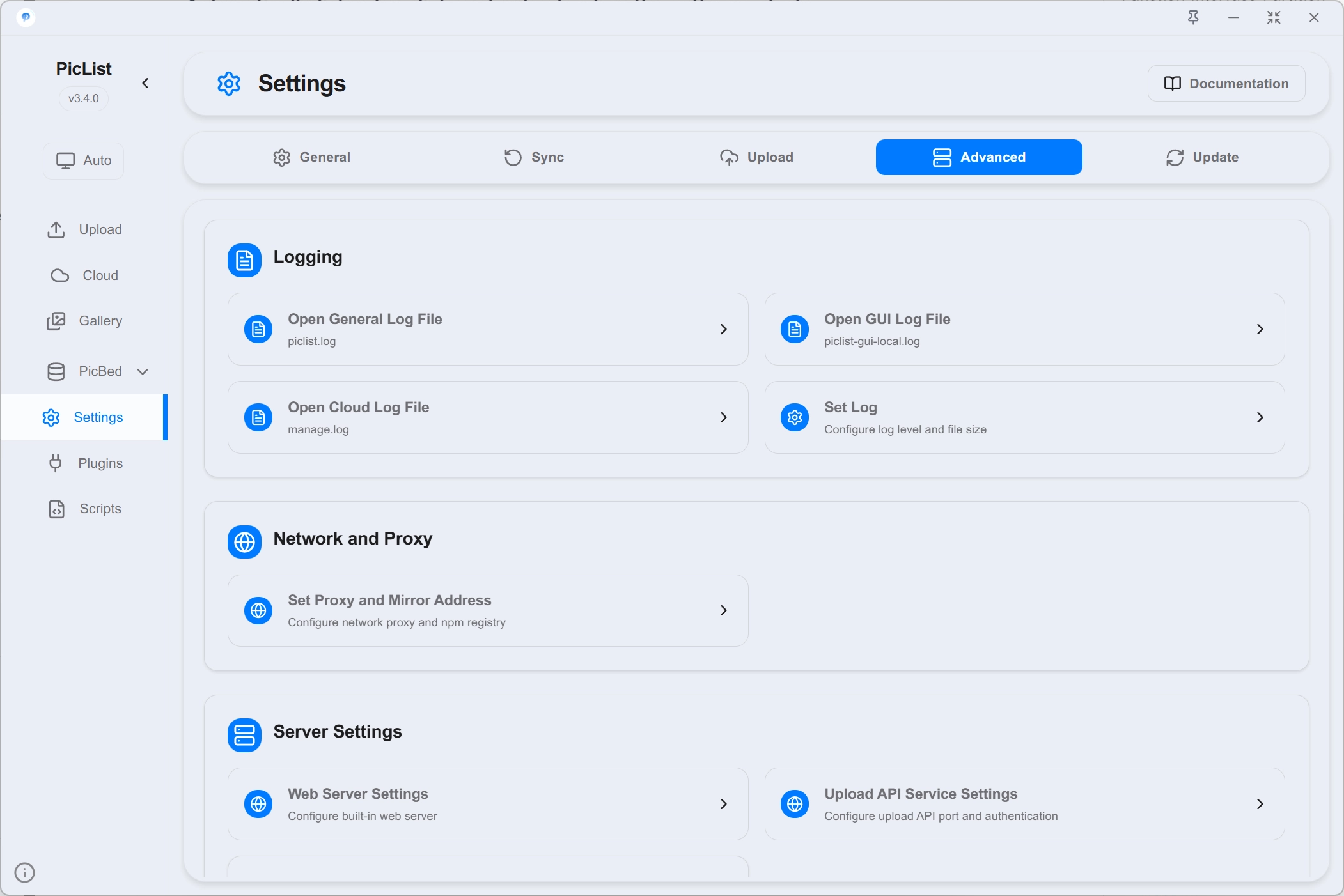Click the monitor icon on Auto theme button
Image resolution: width=1344 pixels, height=896 pixels.
(x=65, y=160)
